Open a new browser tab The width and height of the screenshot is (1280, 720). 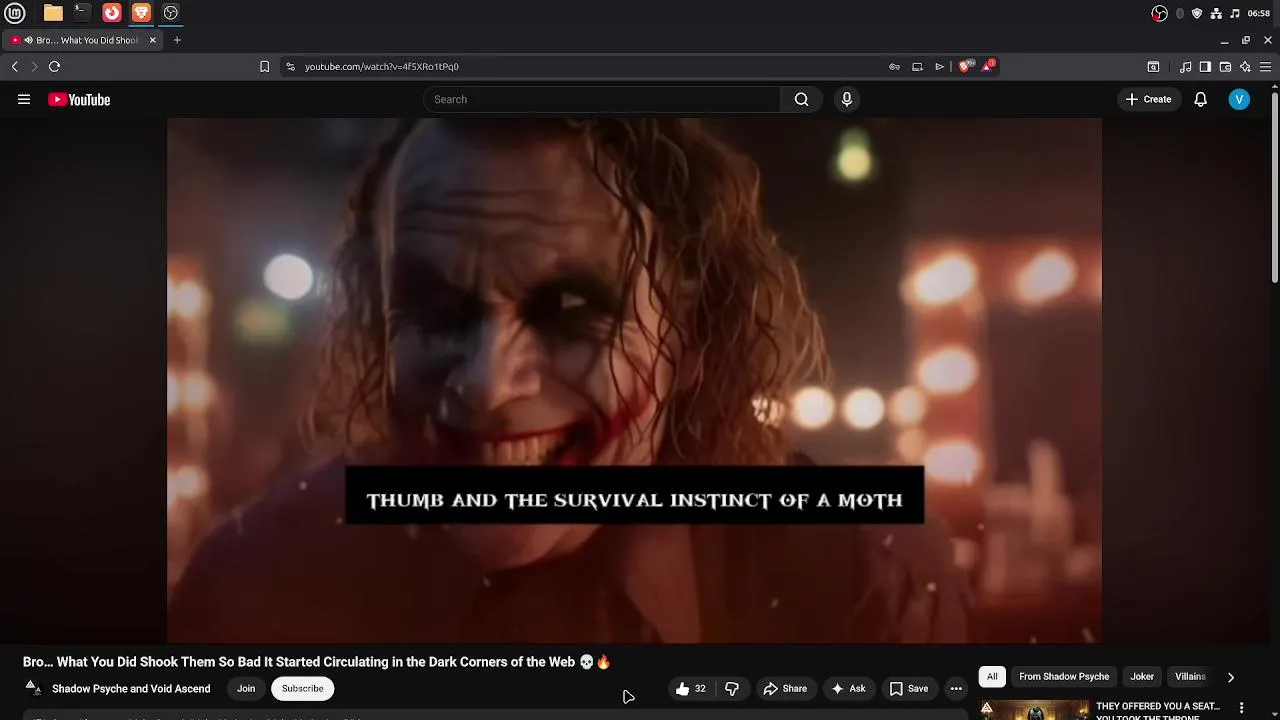pyautogui.click(x=177, y=40)
